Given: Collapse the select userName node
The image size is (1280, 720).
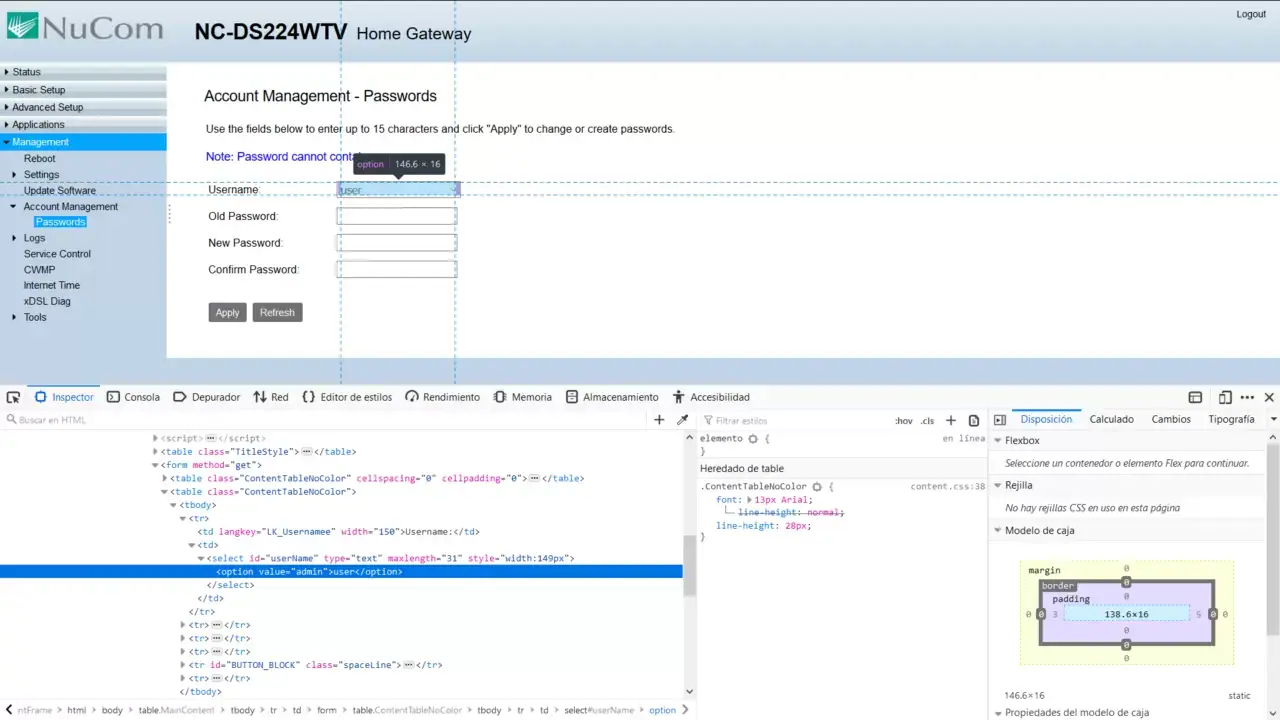Looking at the screenshot, I should point(199,558).
